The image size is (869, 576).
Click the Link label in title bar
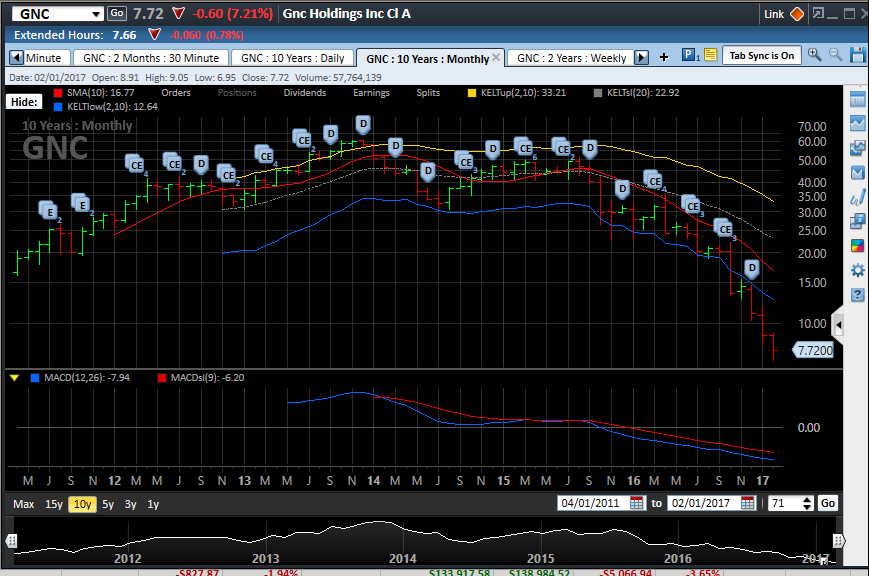[774, 14]
